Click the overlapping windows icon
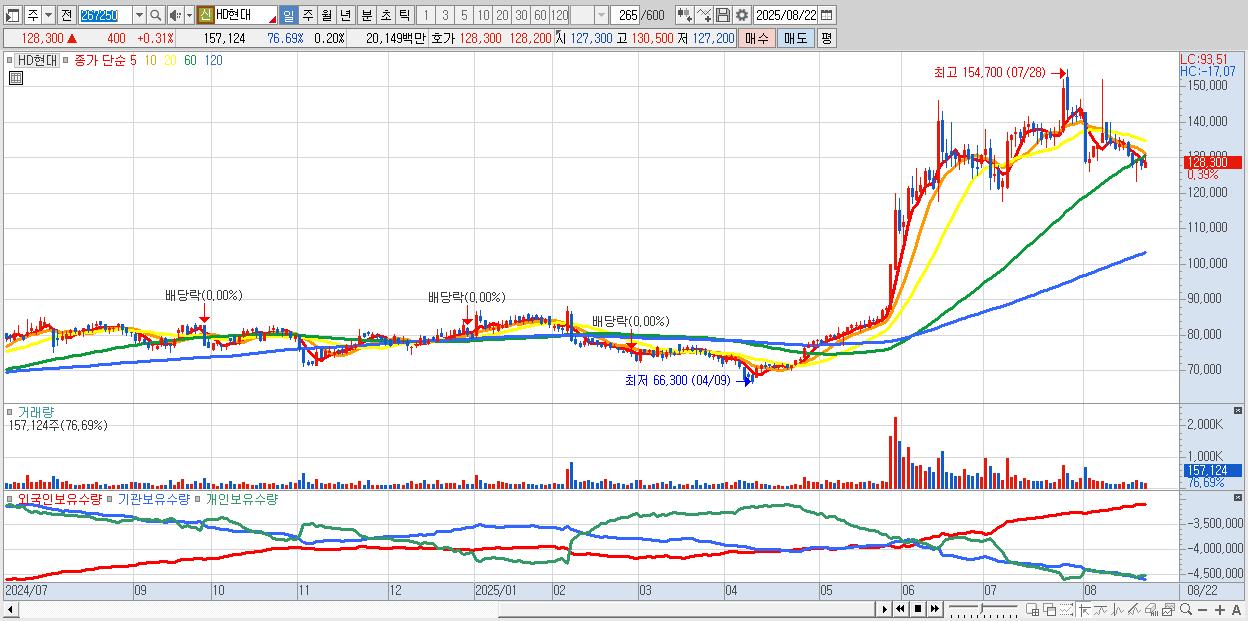This screenshot has height=621, width=1248. pyautogui.click(x=1050, y=609)
